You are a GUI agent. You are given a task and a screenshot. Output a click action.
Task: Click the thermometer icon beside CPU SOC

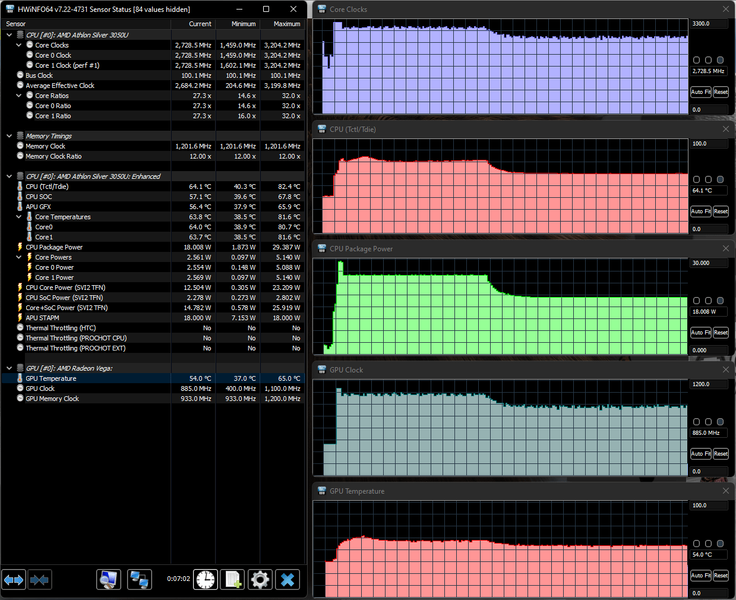[x=20, y=196]
